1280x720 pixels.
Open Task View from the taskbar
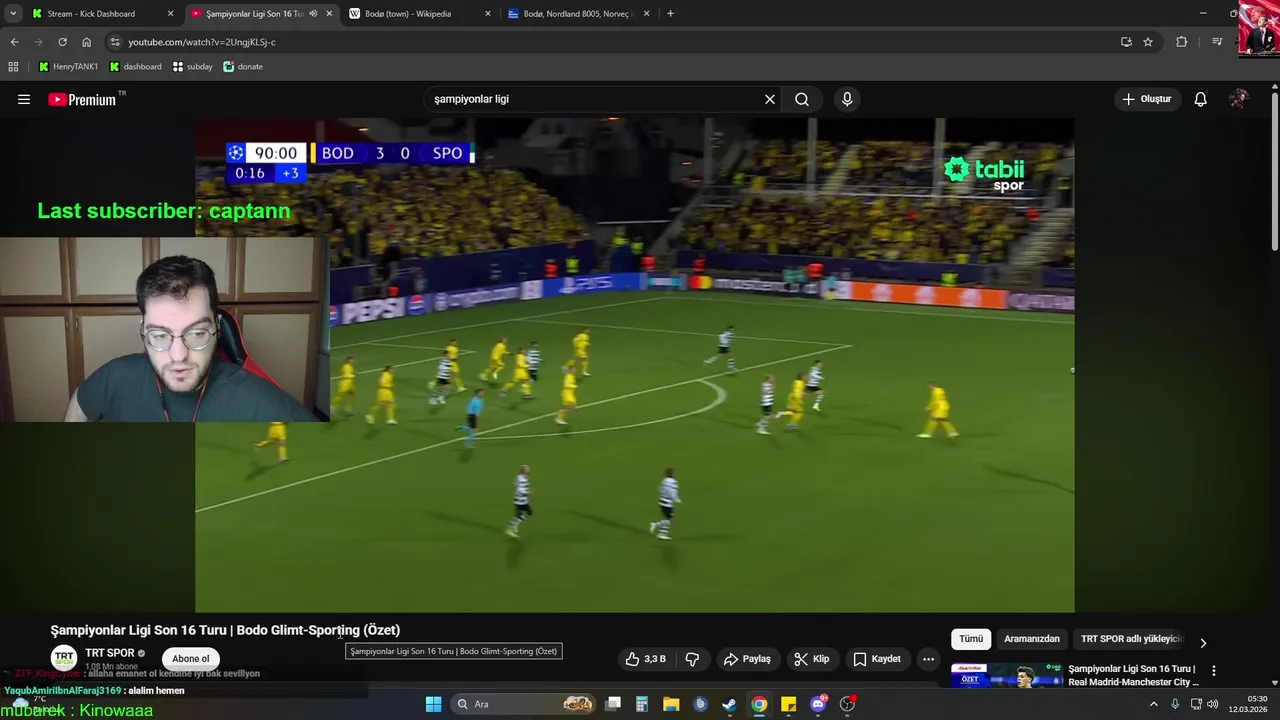(x=613, y=704)
